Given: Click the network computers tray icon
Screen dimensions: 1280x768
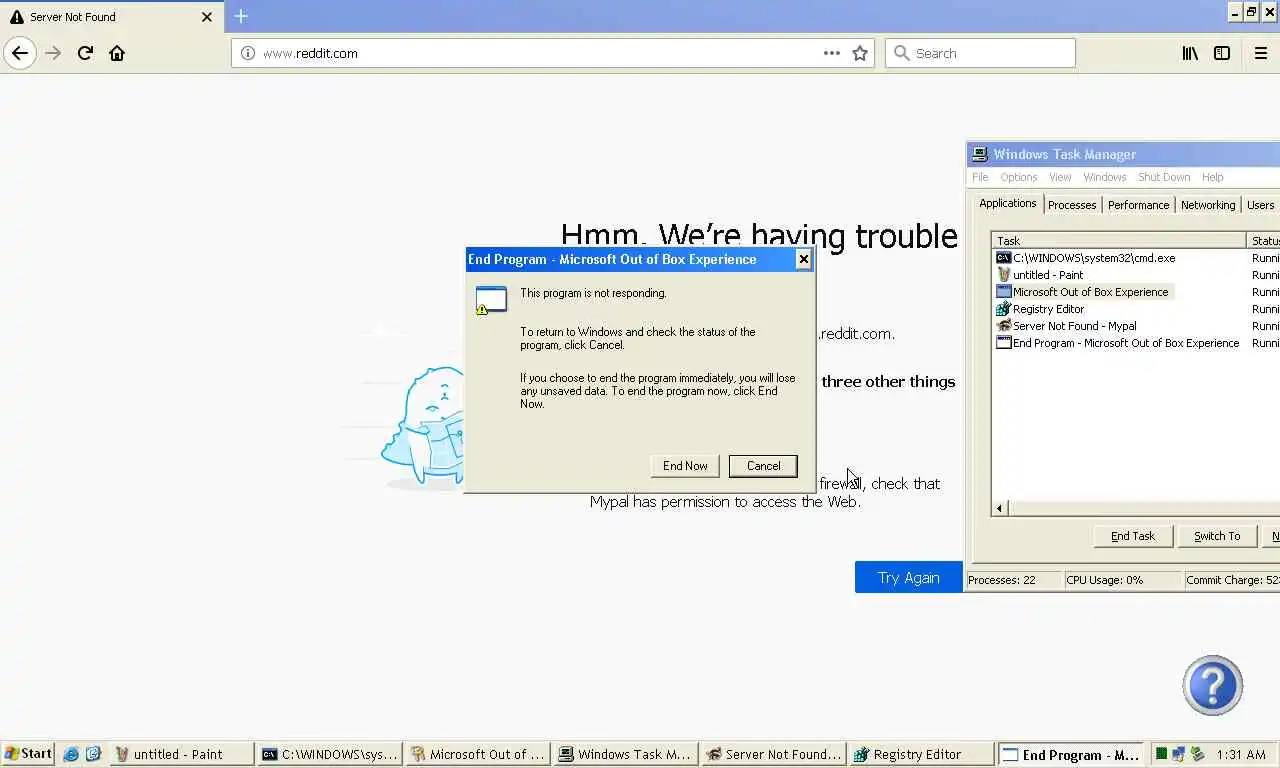Looking at the screenshot, I should [x=1179, y=754].
